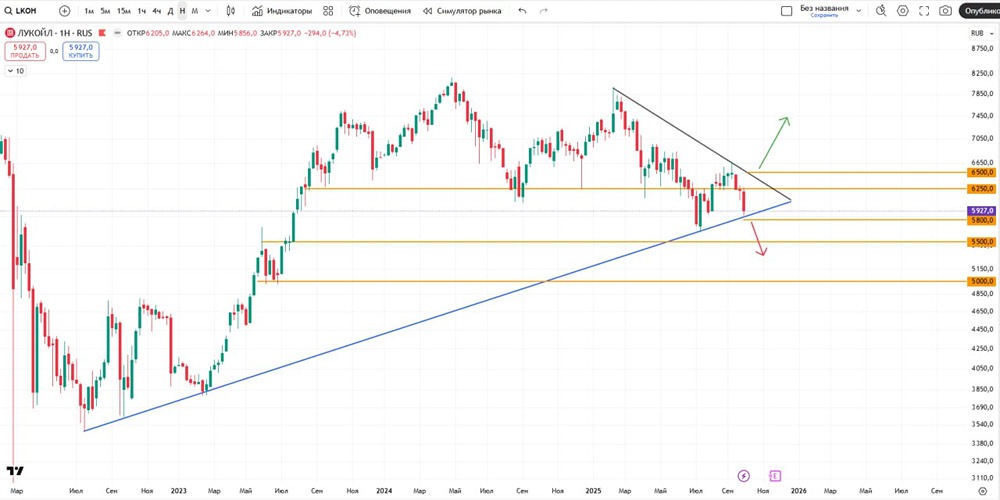Click the purple lightning event icon
1000x500 pixels.
coord(744,475)
